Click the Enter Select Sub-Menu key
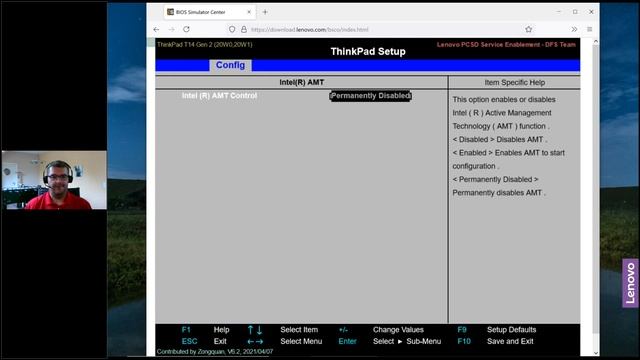The width and height of the screenshot is (640, 360). pos(347,341)
